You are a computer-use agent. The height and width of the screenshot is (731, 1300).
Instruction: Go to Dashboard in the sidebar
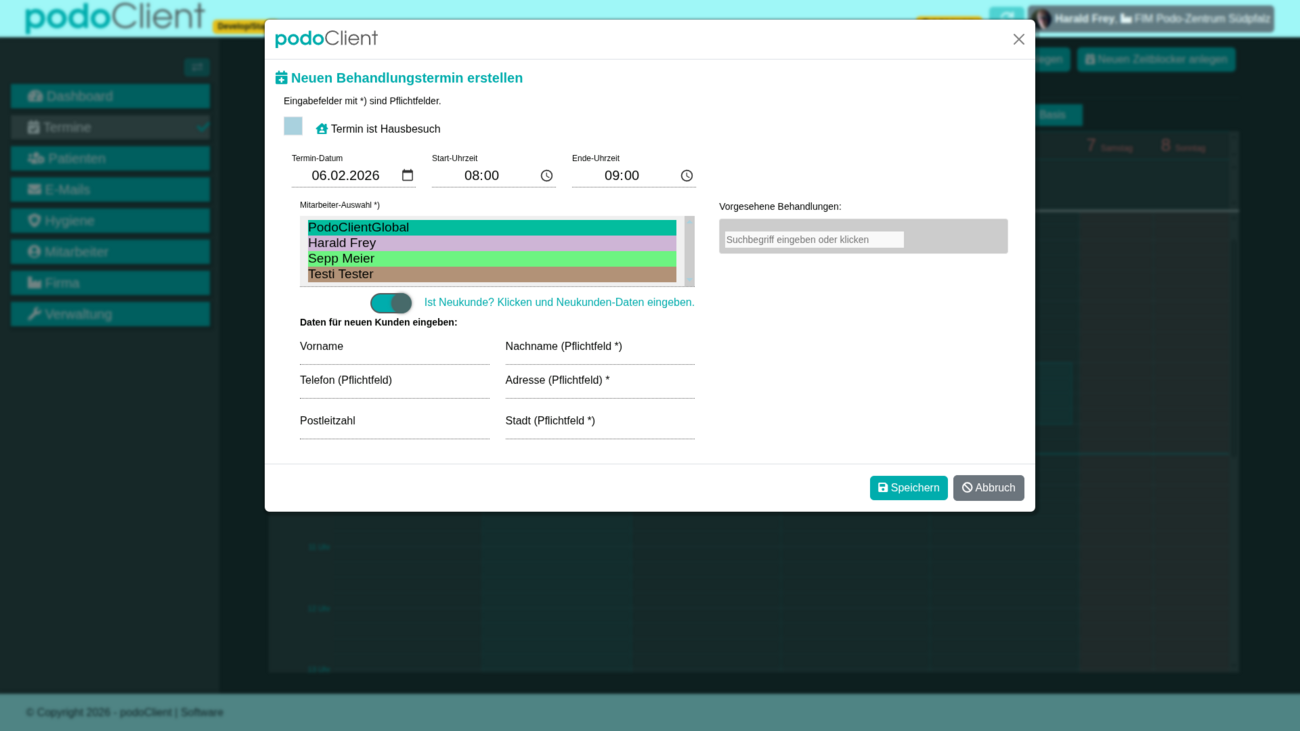(110, 96)
